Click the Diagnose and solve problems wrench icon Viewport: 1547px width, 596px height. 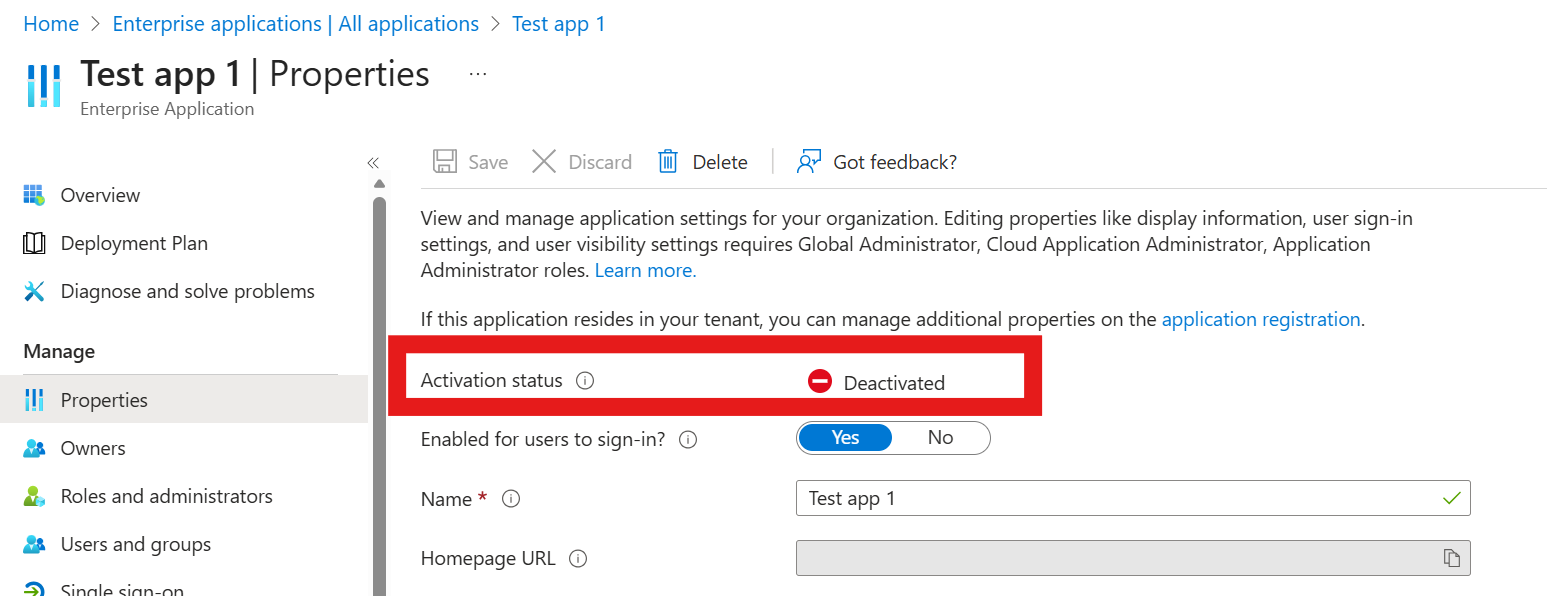click(35, 291)
